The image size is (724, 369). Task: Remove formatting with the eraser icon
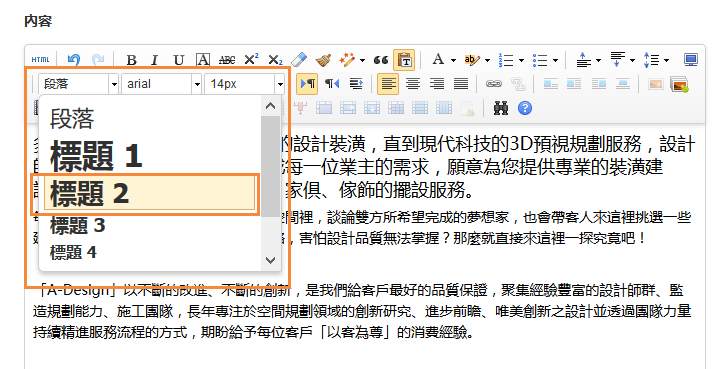300,60
